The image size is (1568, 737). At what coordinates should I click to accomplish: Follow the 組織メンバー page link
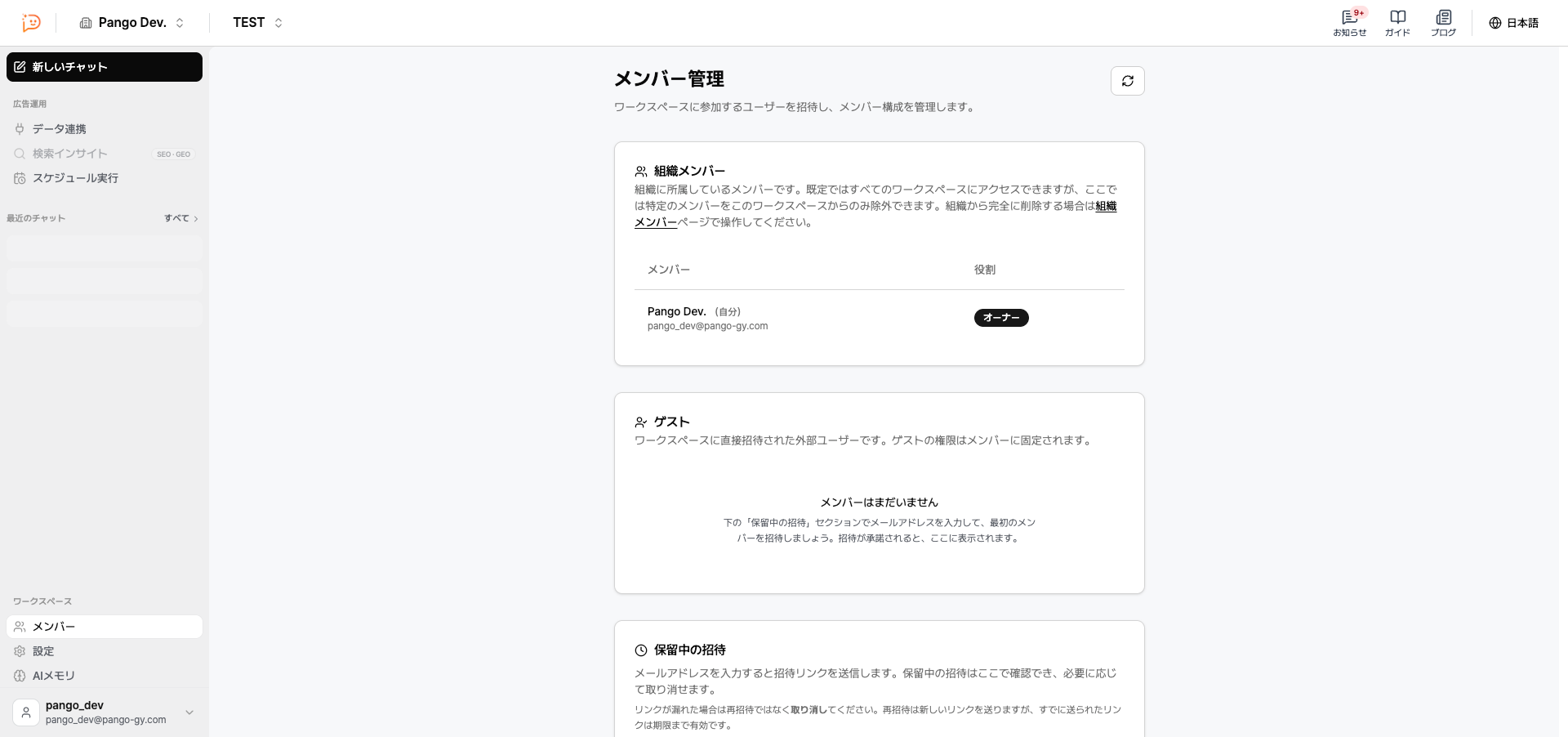click(1106, 206)
